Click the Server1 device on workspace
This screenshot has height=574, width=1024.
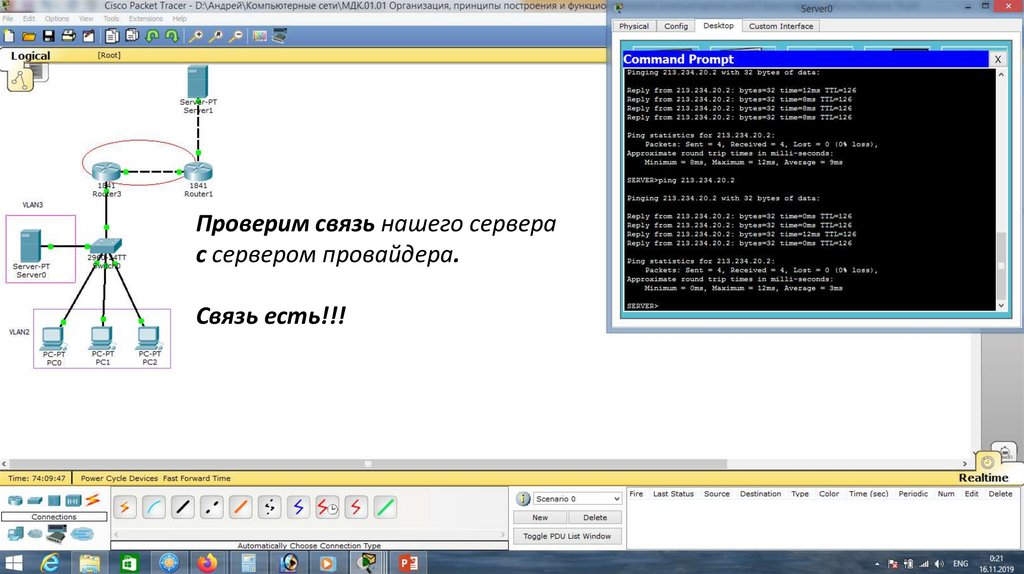[x=197, y=81]
